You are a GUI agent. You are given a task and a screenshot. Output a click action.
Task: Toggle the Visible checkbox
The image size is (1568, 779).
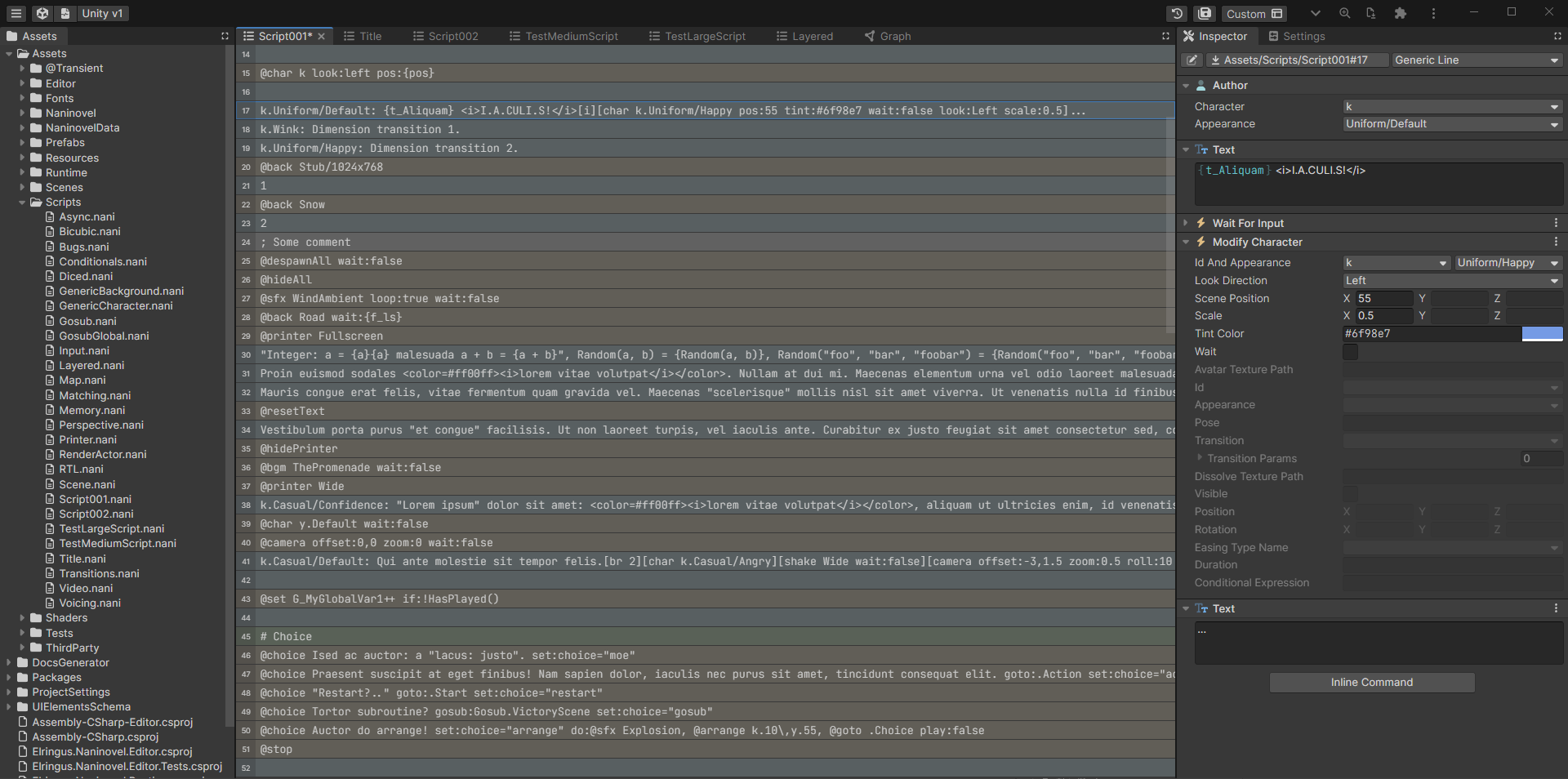click(x=1350, y=494)
